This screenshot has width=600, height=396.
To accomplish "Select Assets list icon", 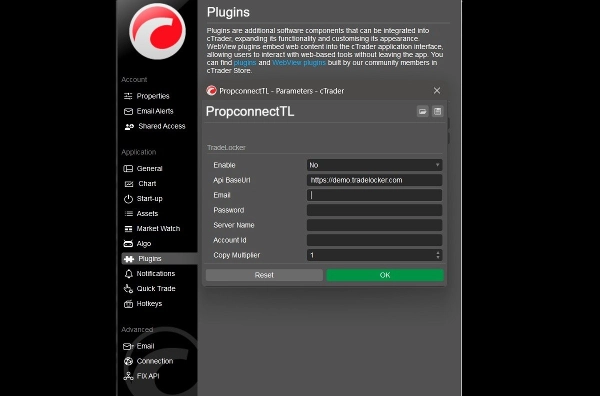I will coord(129,214).
